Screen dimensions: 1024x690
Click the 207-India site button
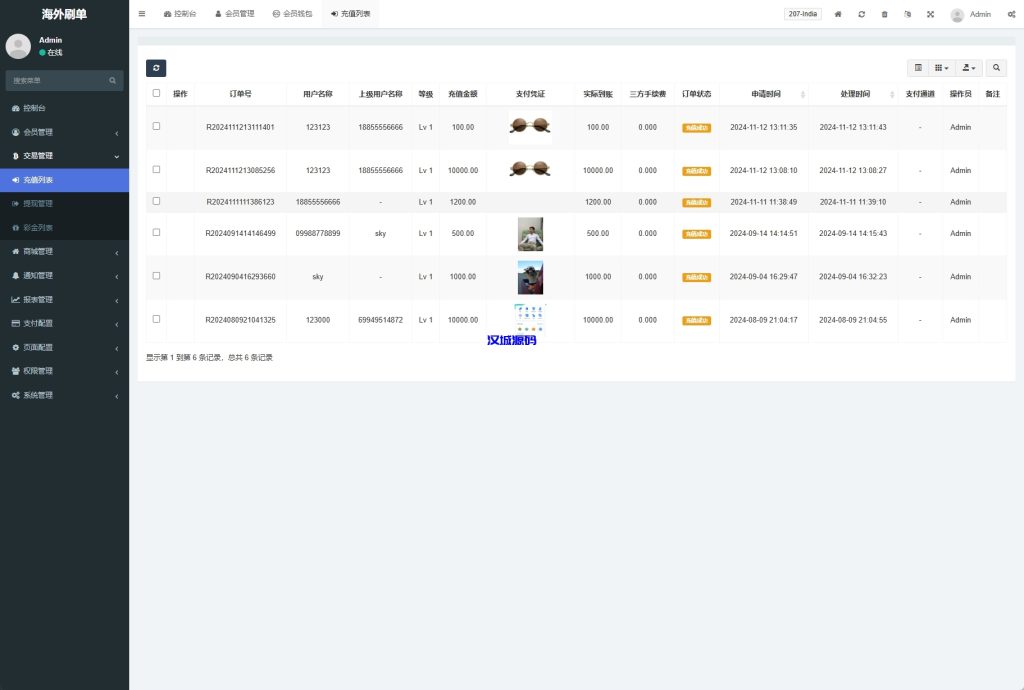click(803, 14)
